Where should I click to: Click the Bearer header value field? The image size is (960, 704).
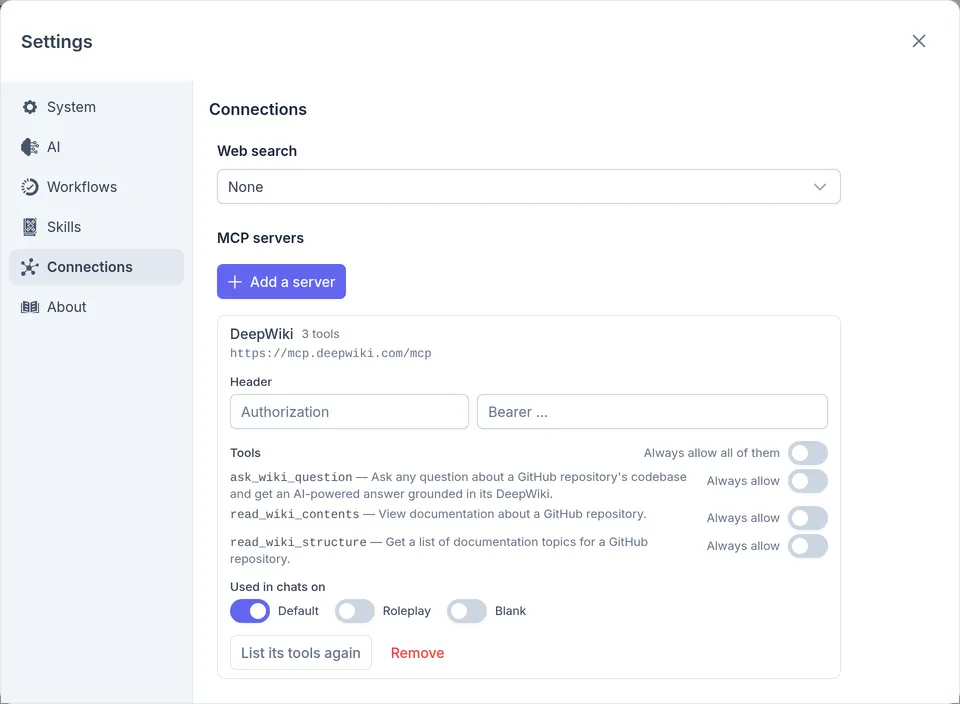[652, 411]
